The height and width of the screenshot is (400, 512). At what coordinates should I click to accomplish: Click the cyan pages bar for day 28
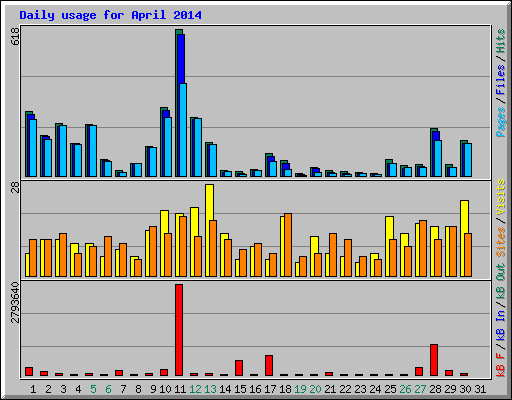(x=438, y=158)
